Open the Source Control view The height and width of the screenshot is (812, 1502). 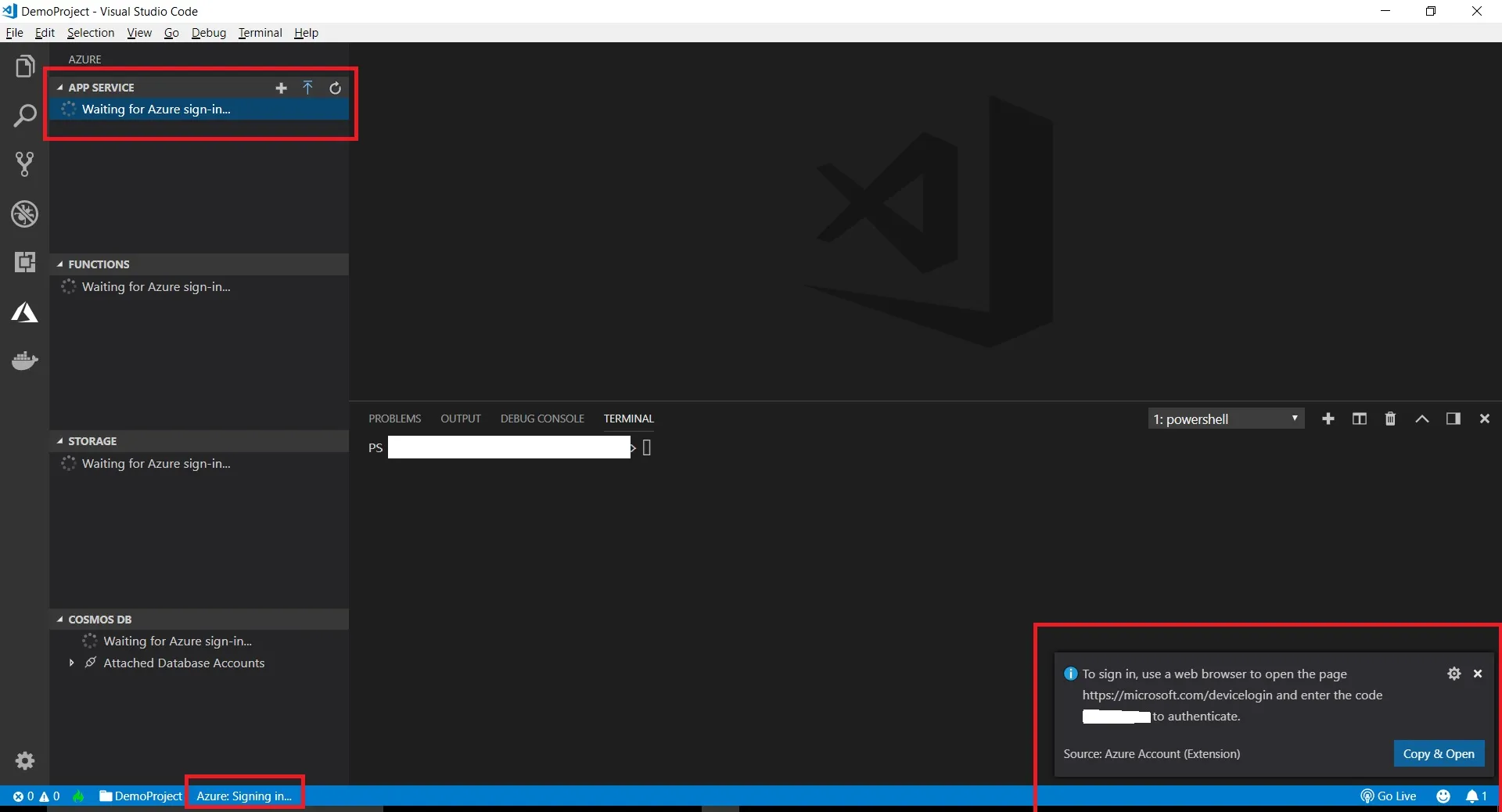[25, 163]
